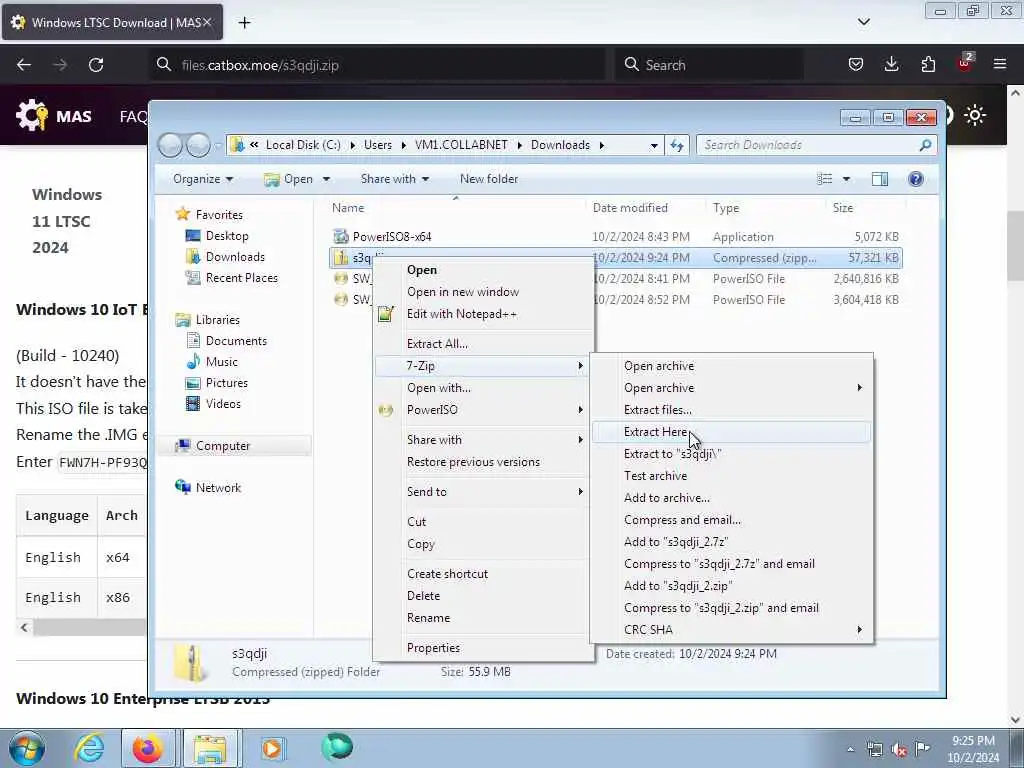Viewport: 1024px width, 768px height.
Task: Sort by Date modified column
Action: (630, 208)
